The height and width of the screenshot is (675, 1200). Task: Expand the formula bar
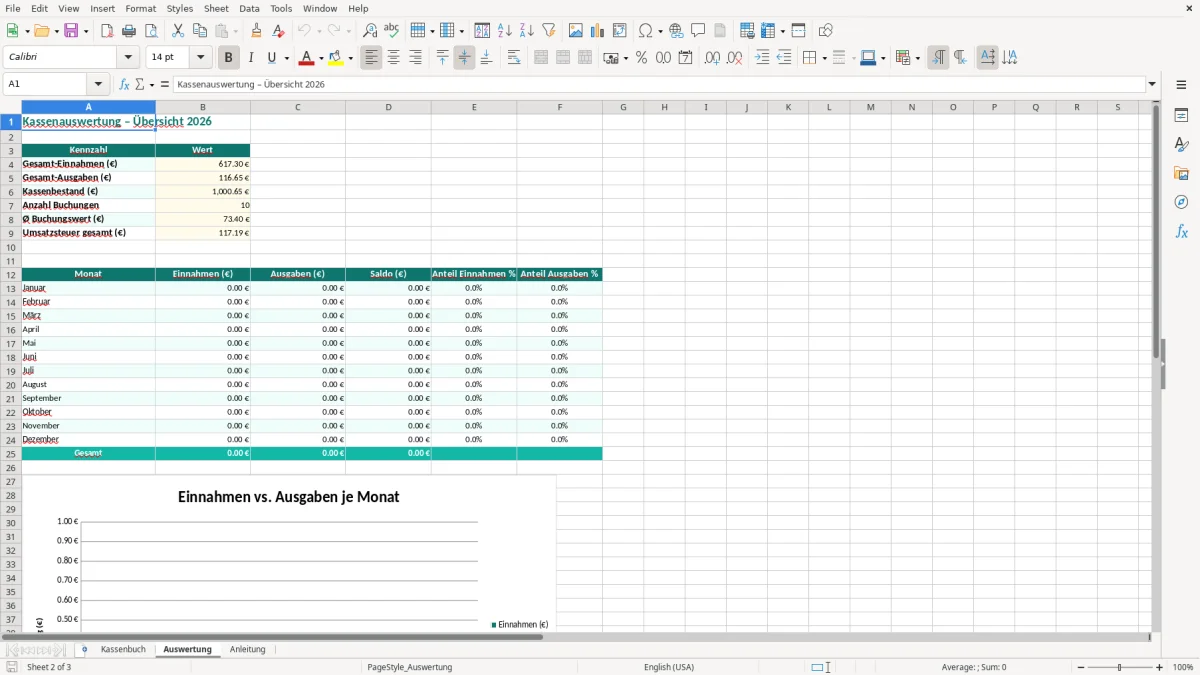click(x=1152, y=85)
